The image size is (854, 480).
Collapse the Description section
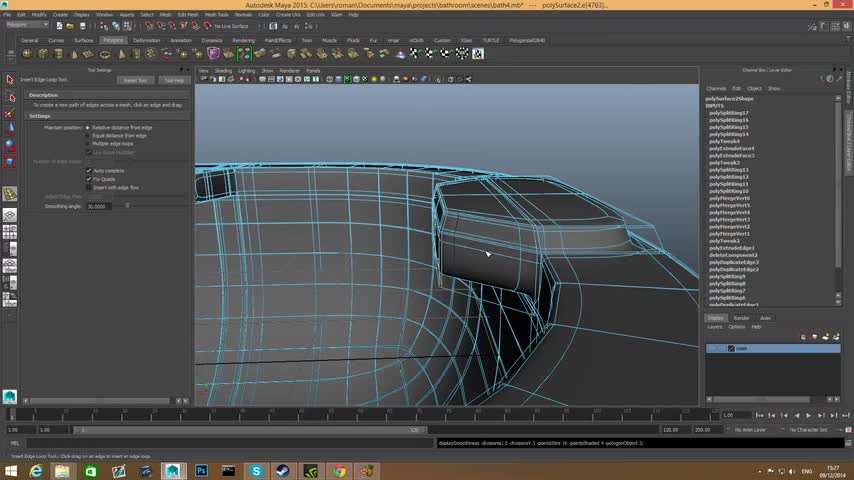[43, 95]
